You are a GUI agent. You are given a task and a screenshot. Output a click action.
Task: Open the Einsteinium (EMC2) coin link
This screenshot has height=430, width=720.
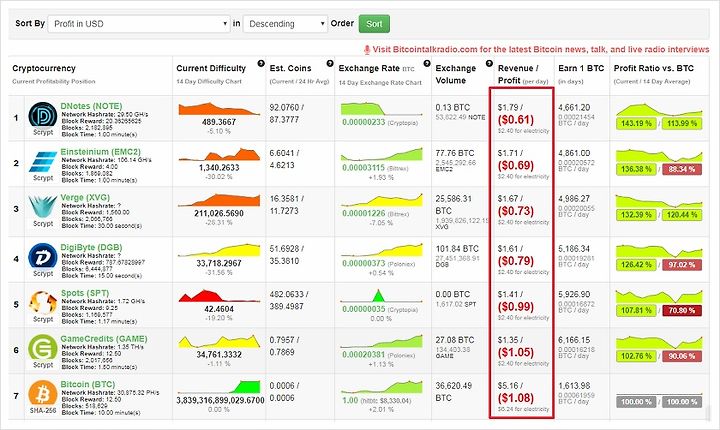click(101, 152)
